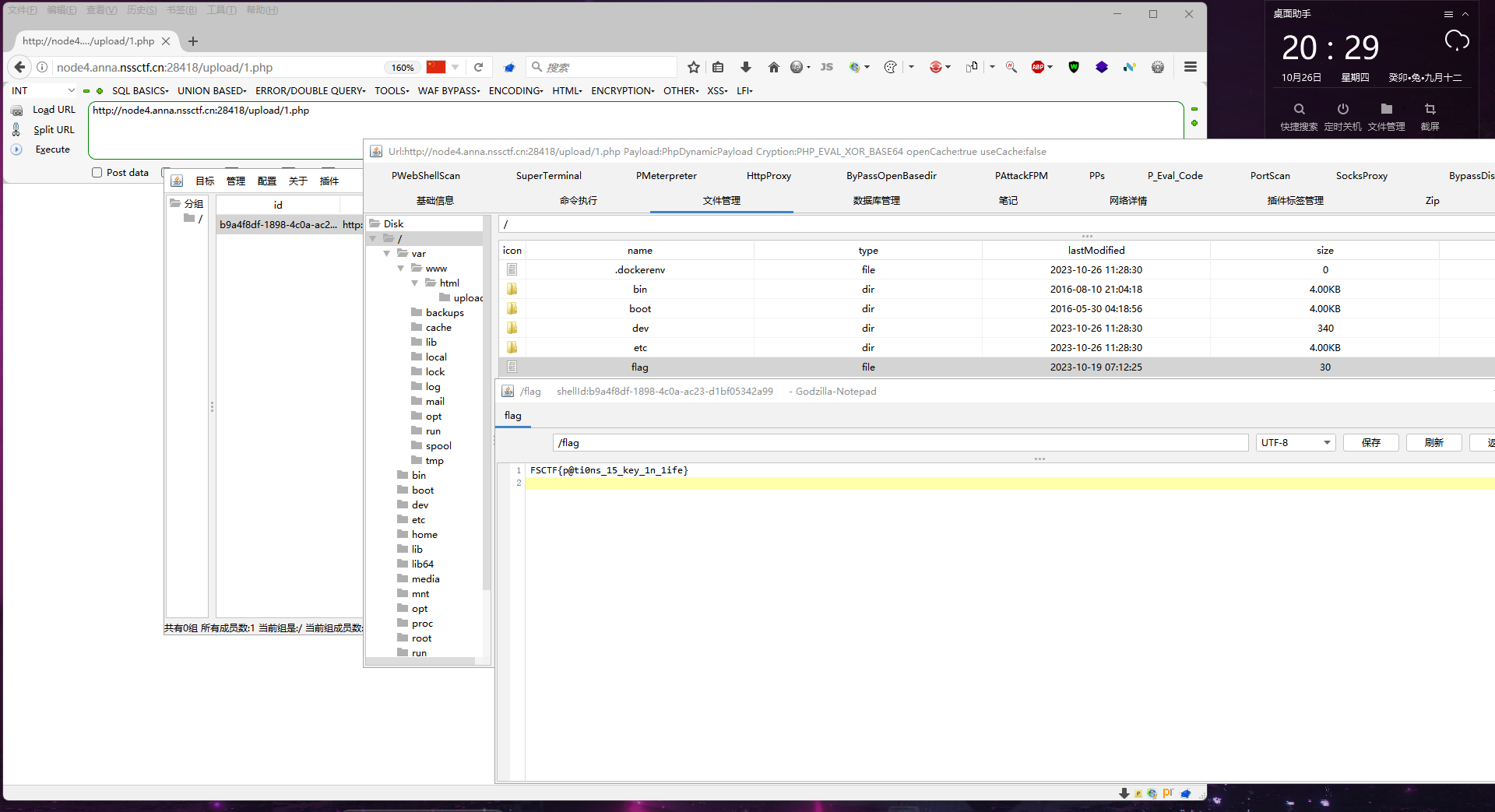
Task: Click the Execute play icon in HackBar
Action: (17, 149)
